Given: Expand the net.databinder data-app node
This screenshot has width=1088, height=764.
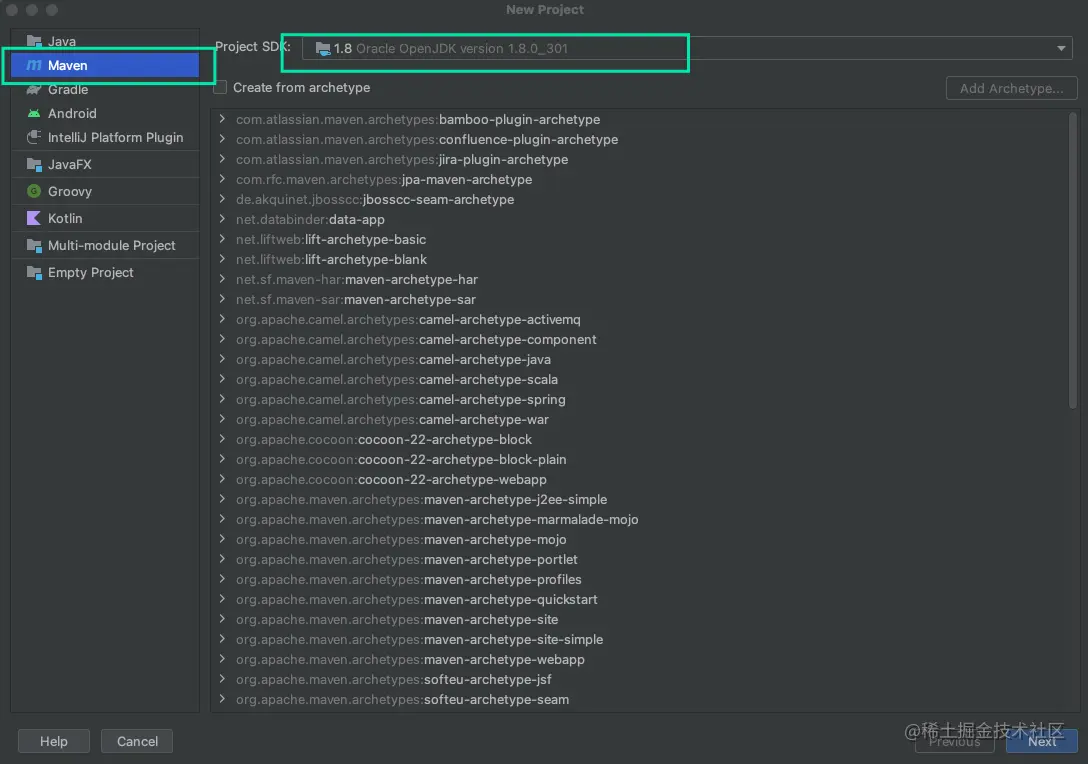Looking at the screenshot, I should (222, 219).
